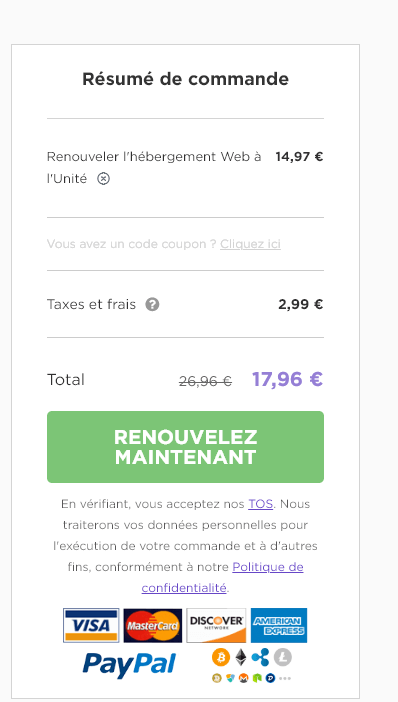Click the small Dogecoin icon

(217, 678)
